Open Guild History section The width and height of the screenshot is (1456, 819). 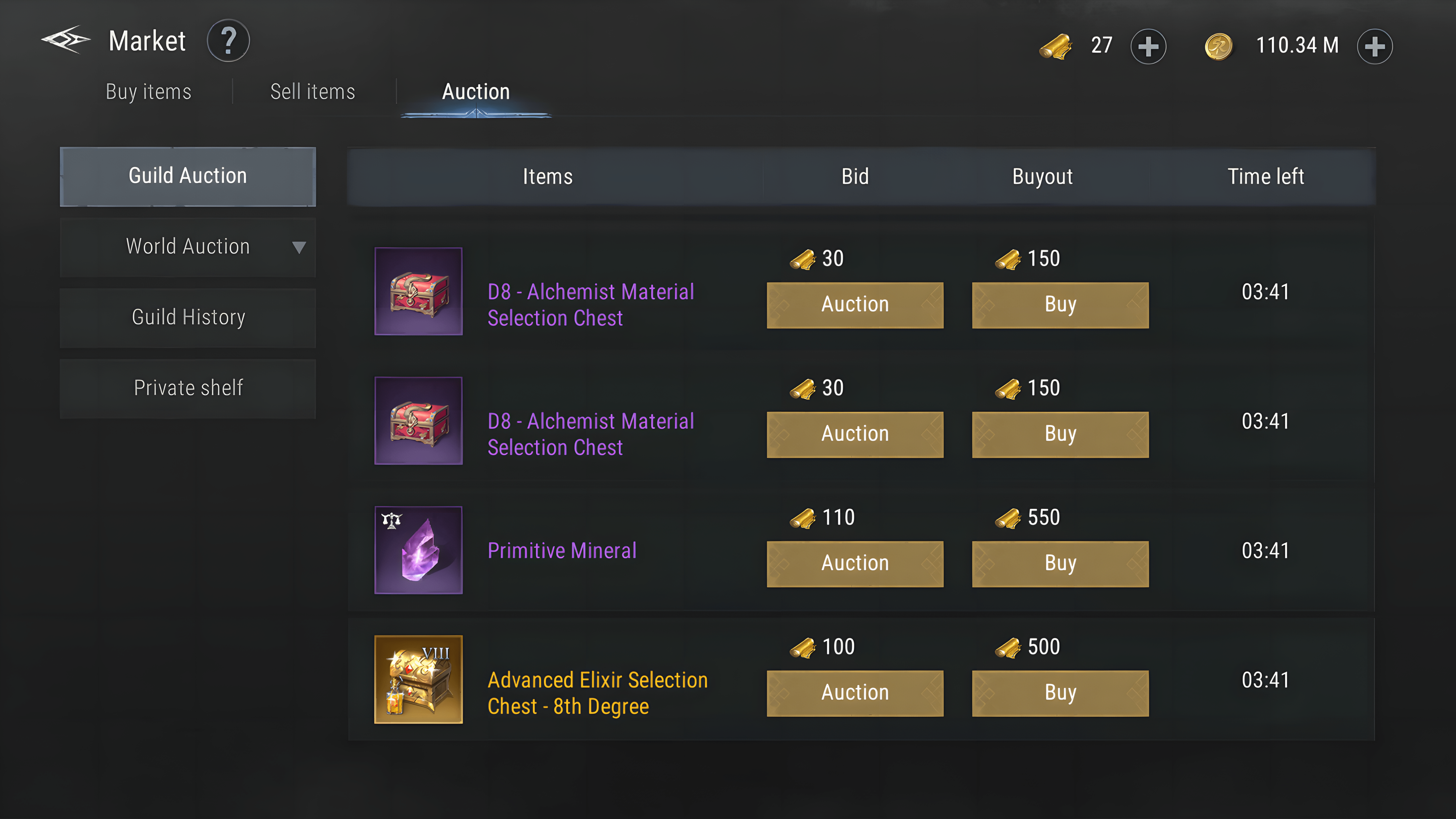[188, 318]
